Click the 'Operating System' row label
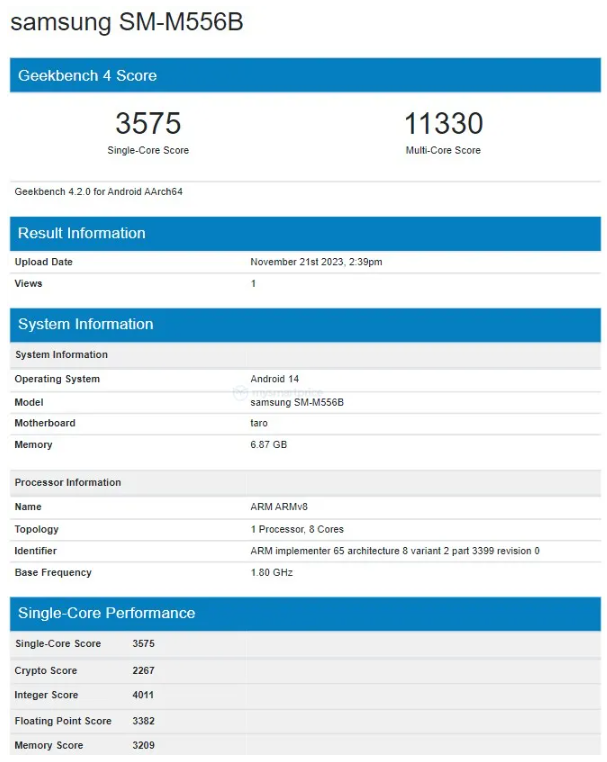Viewport: 607px width, 762px height. point(57,379)
